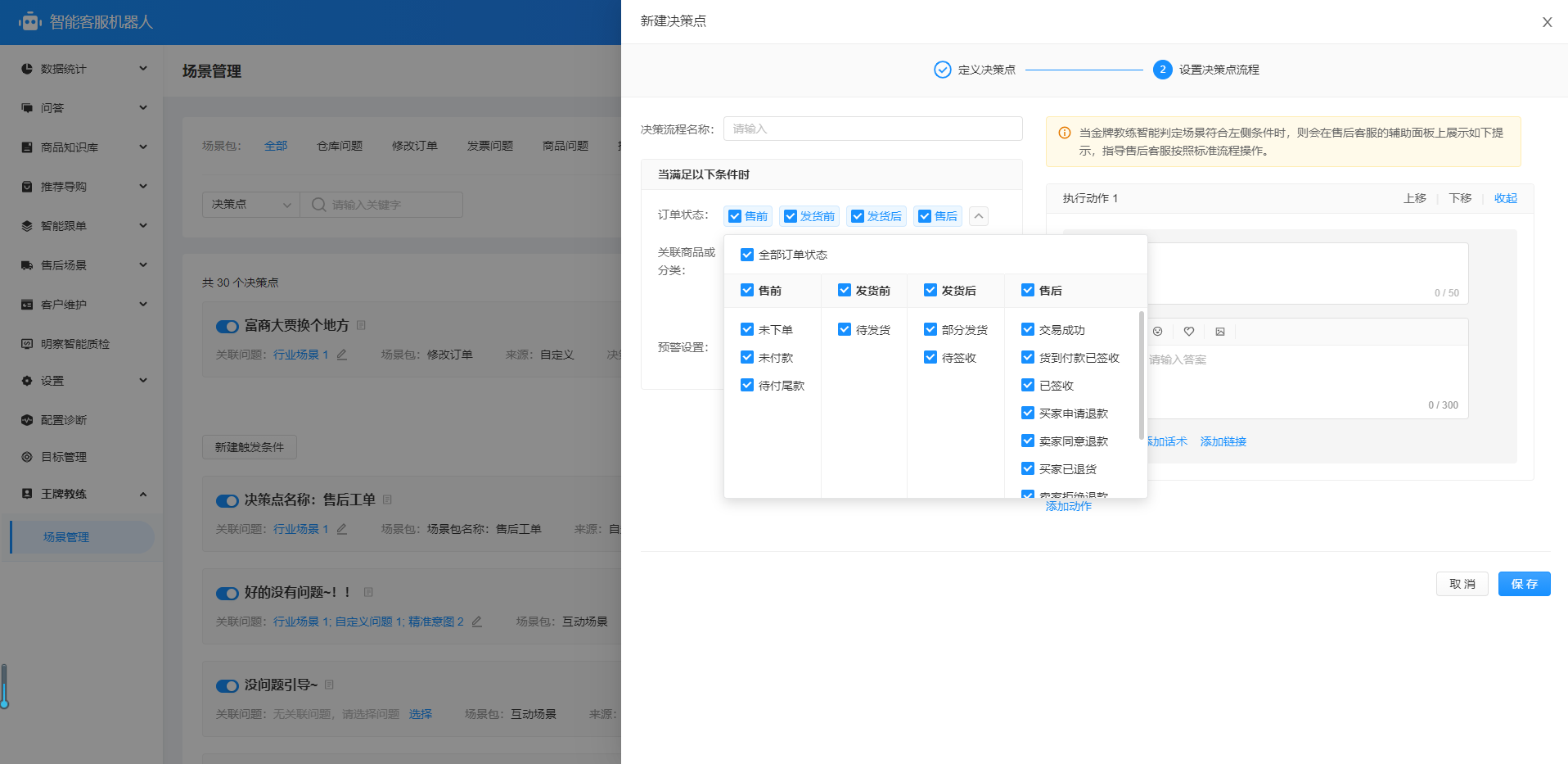
Task: Click edit pencil icon in 好的没有问题 row
Action: pos(477,622)
